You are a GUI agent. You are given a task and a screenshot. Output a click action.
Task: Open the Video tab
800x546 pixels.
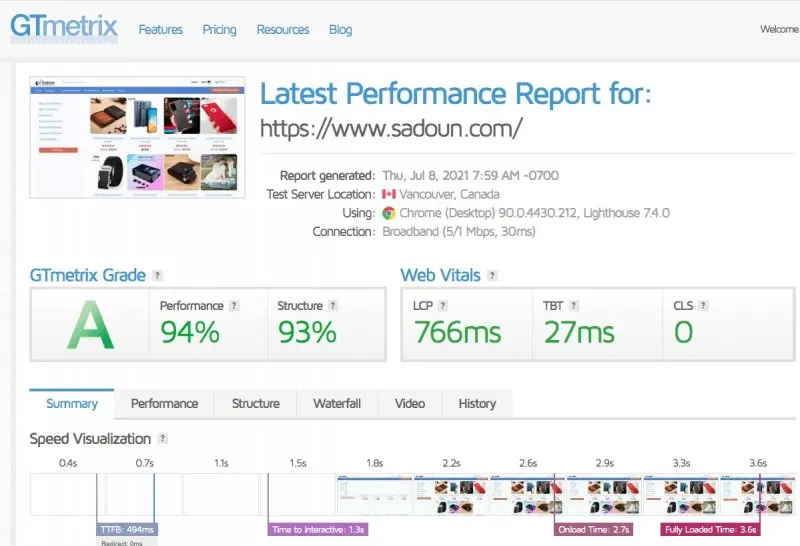pos(410,404)
